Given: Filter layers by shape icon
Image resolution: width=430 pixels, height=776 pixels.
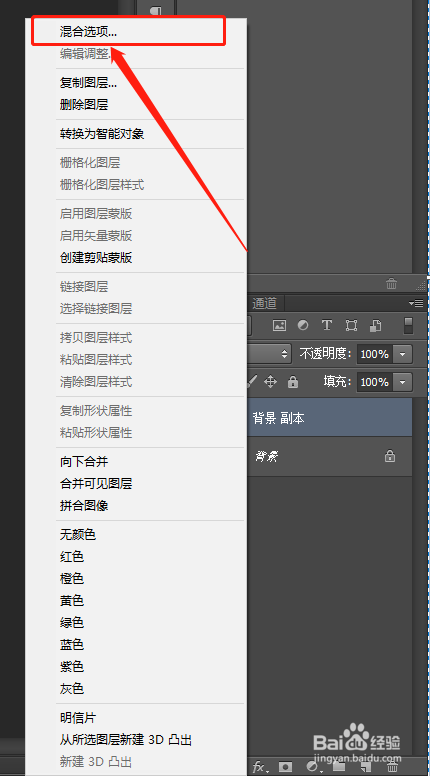Looking at the screenshot, I should coord(351,325).
